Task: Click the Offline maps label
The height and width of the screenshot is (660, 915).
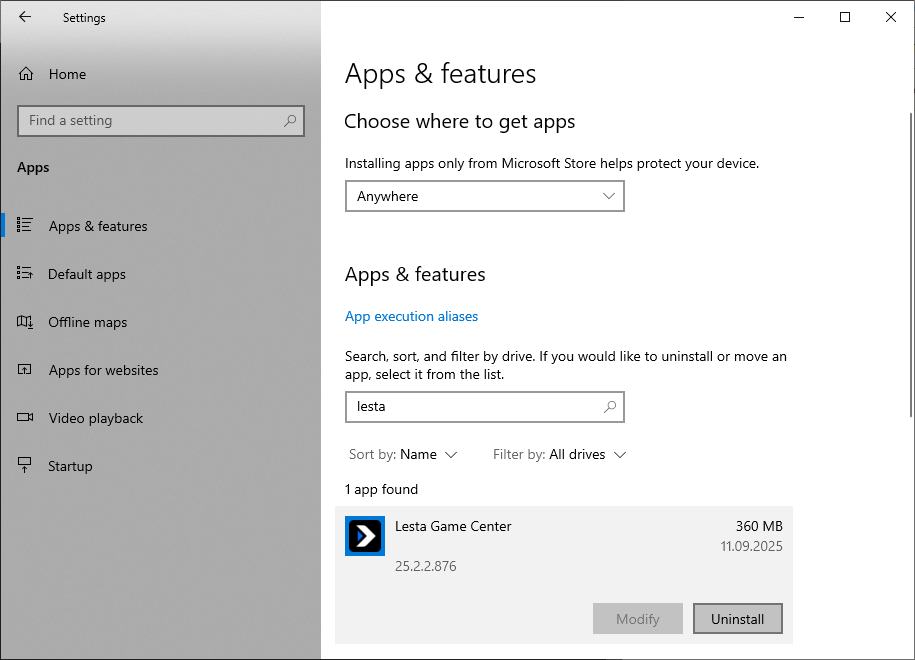Action: pyautogui.click(x=88, y=322)
